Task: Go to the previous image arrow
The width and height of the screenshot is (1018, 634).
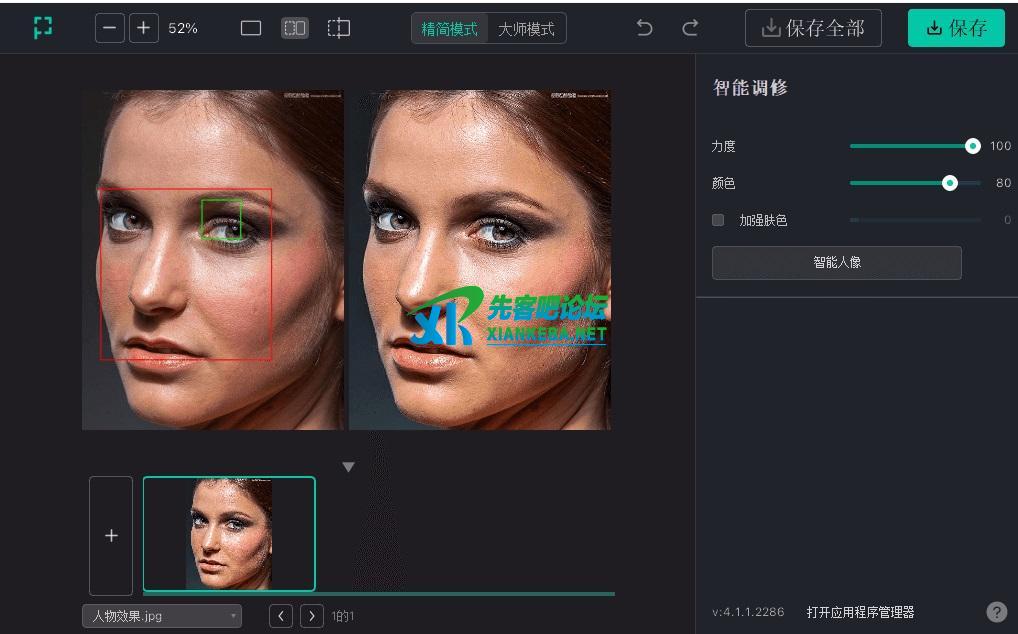Action: tap(281, 616)
